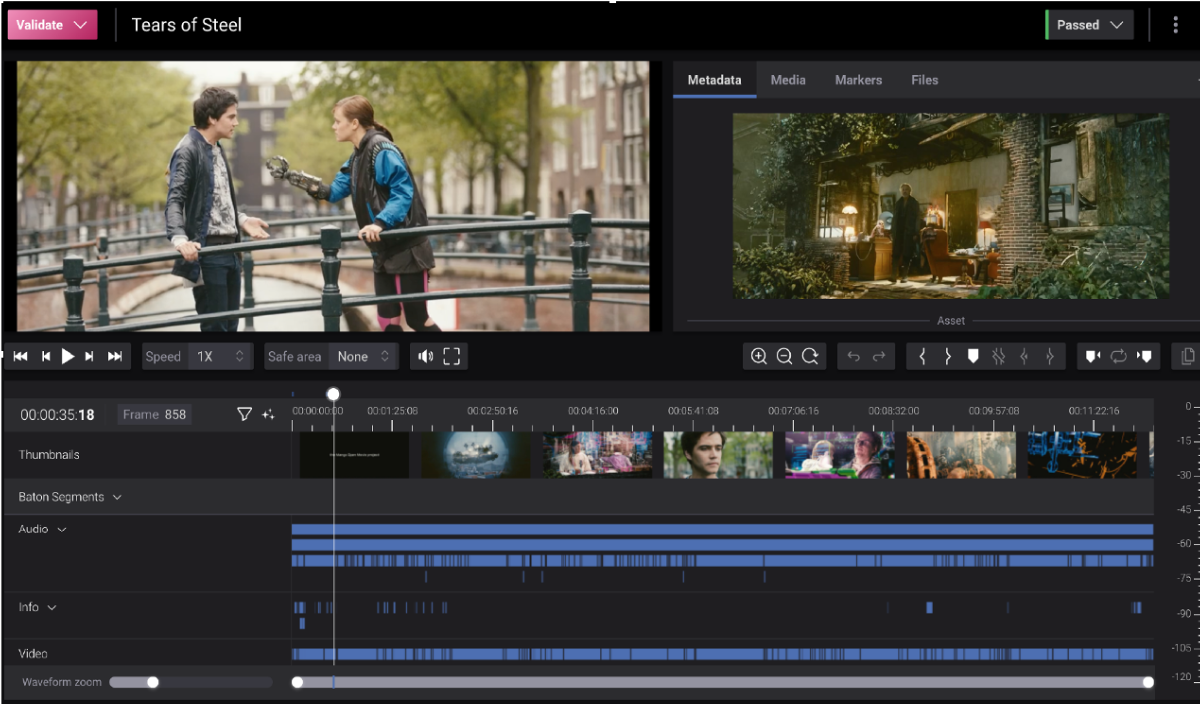
Task: Jump to the start of the video
Action: (x=20, y=357)
